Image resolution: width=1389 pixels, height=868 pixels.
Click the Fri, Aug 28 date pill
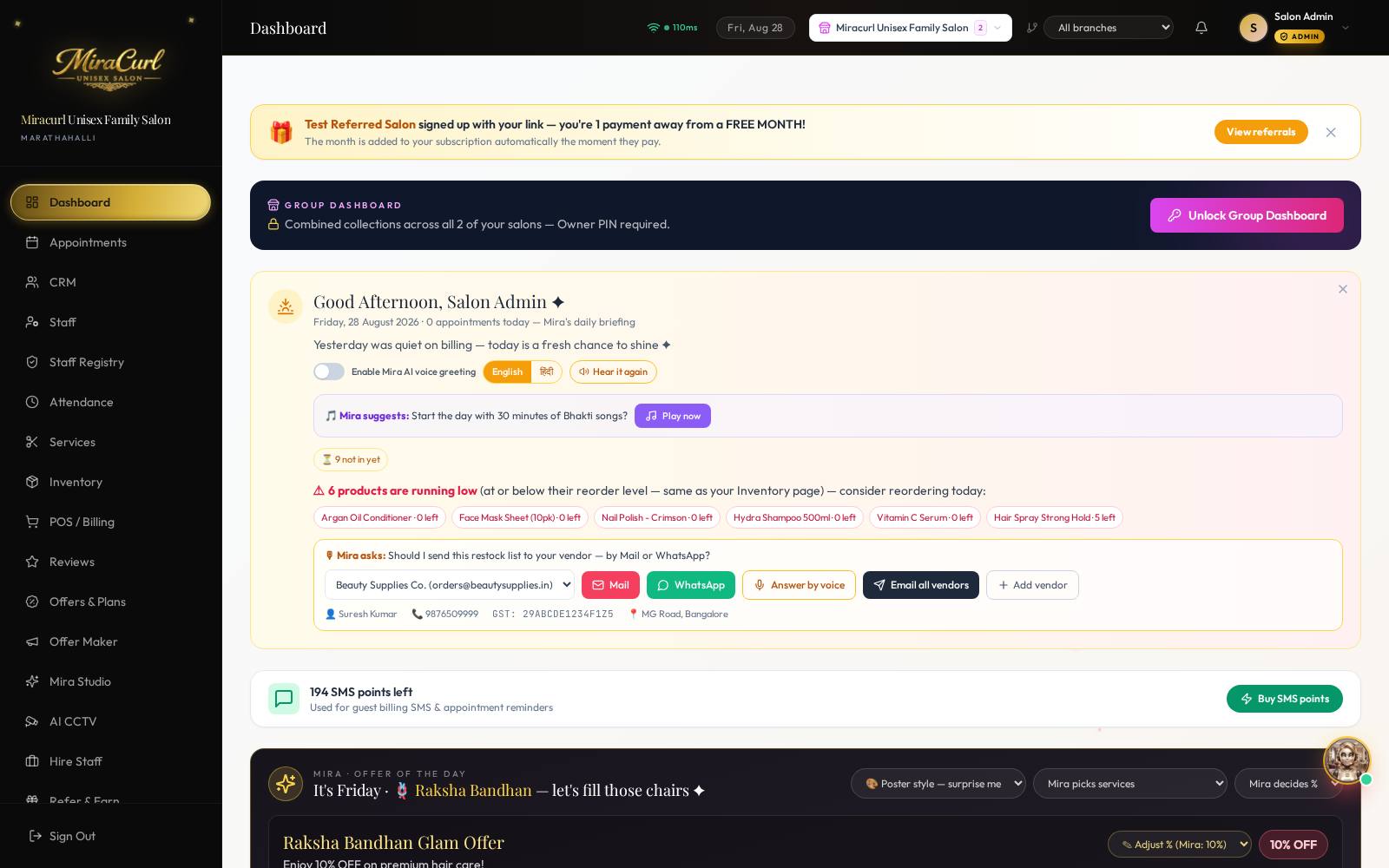click(755, 28)
